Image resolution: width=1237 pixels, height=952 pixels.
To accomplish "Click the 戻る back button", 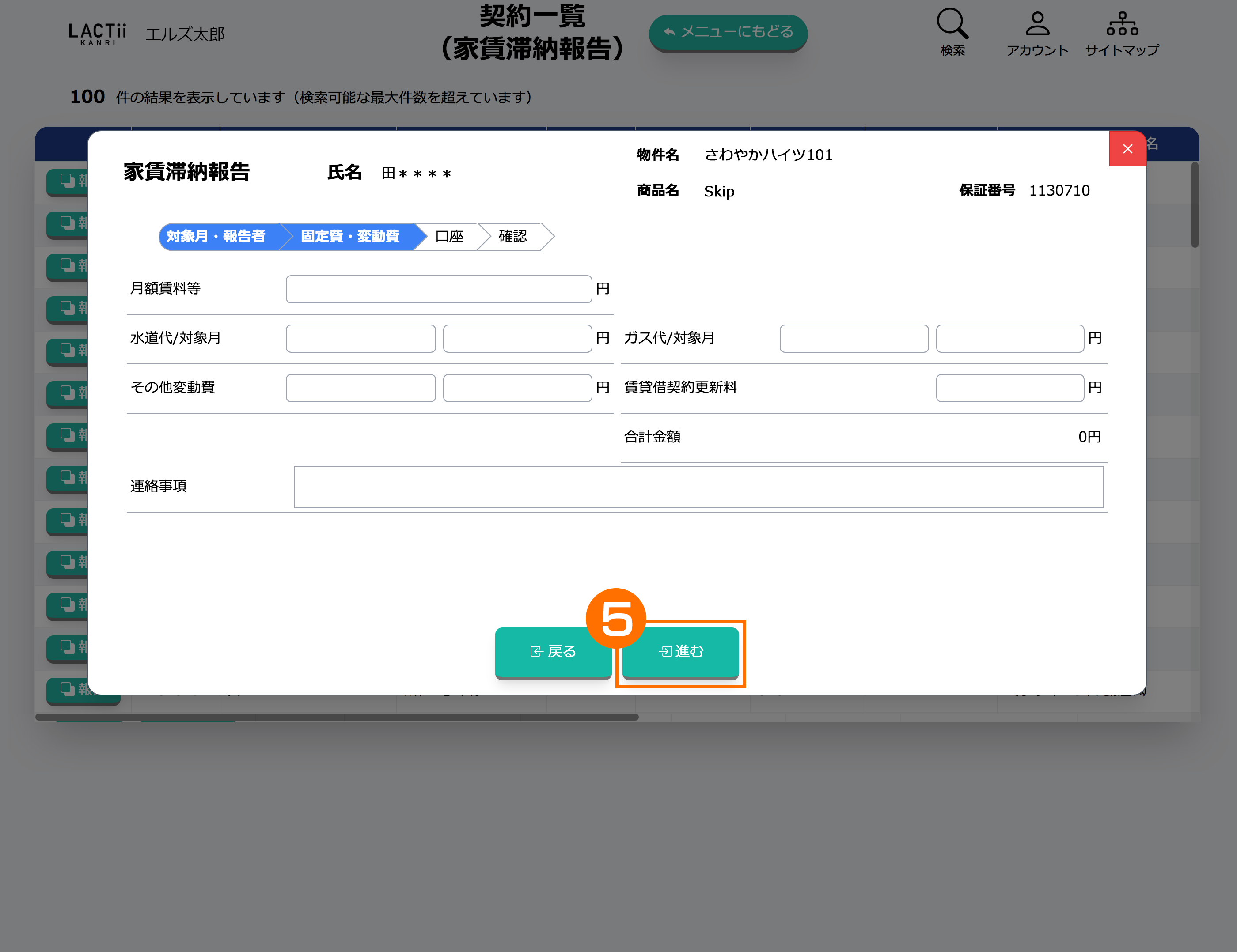I will click(553, 651).
